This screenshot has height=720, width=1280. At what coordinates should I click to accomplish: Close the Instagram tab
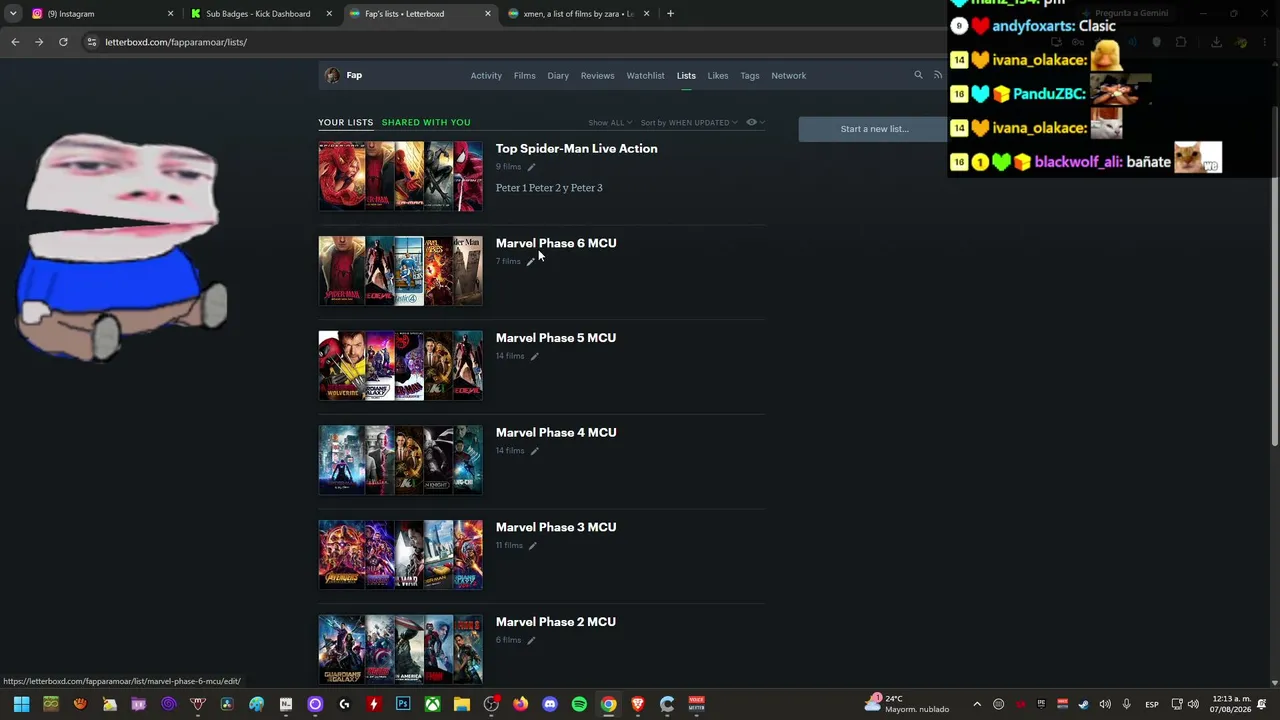[x=170, y=14]
